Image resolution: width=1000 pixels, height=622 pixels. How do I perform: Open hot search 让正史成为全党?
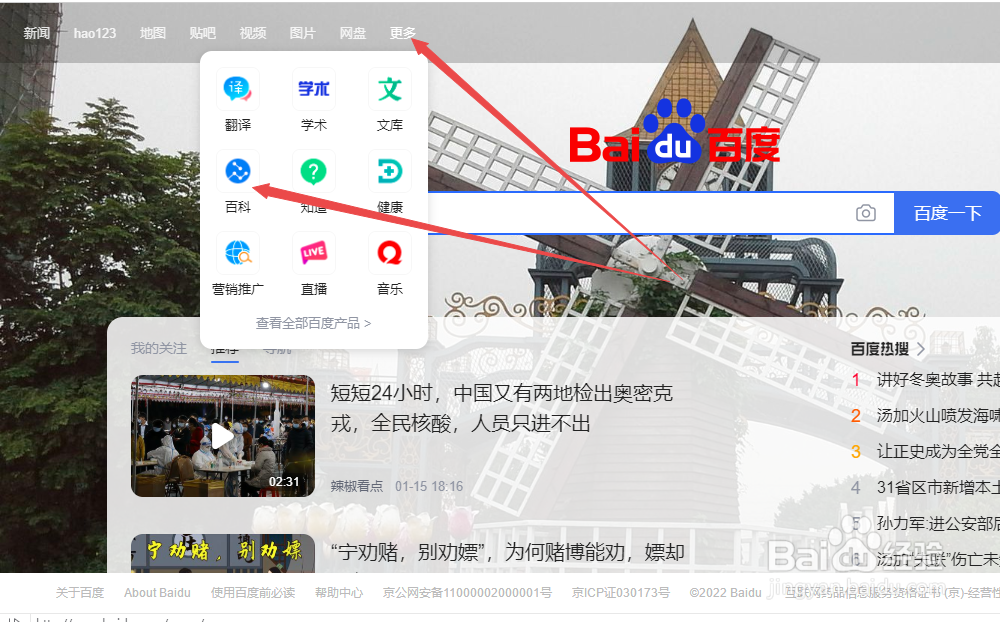(x=938, y=452)
